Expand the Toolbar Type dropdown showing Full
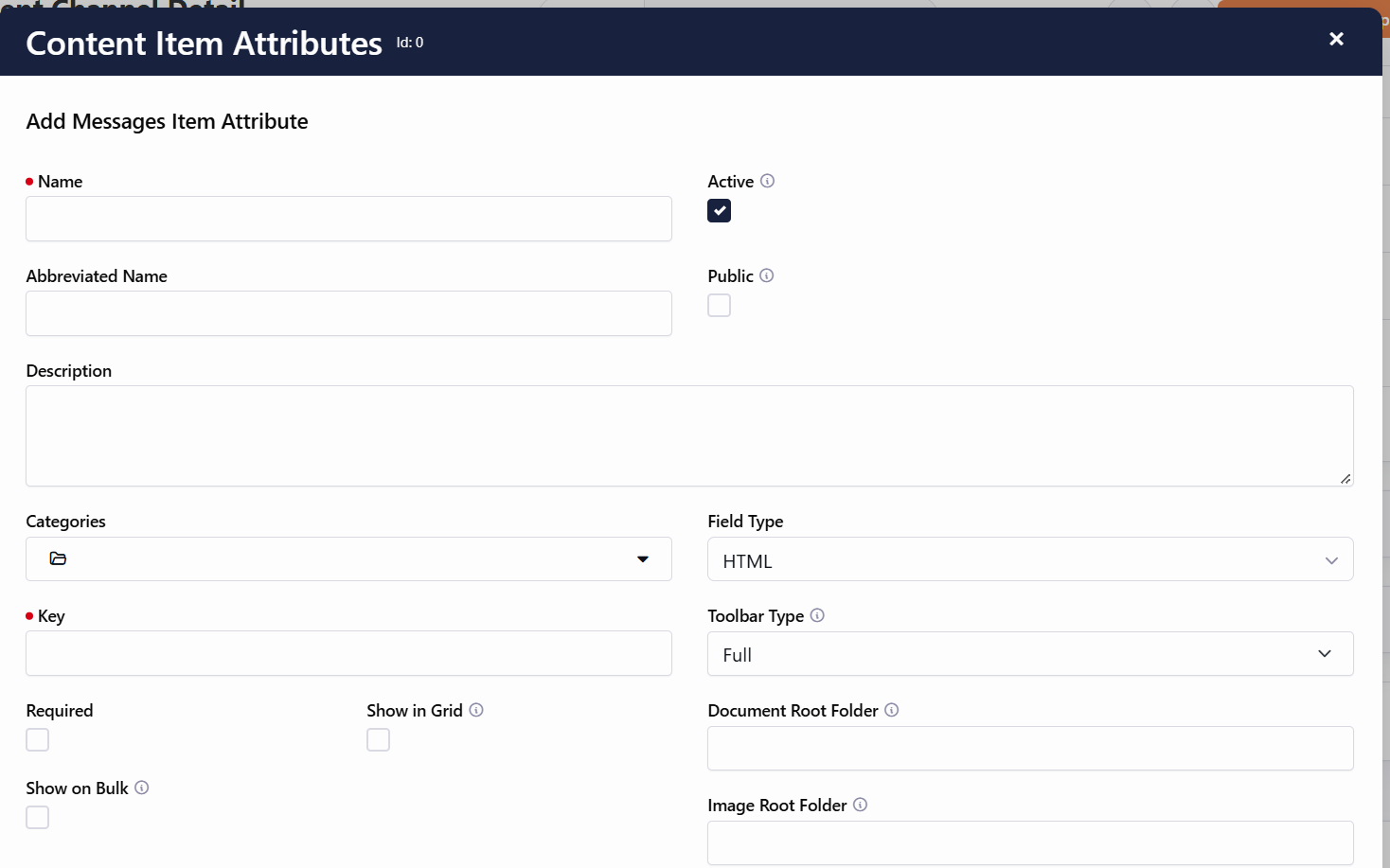The image size is (1390, 868). 1030,654
